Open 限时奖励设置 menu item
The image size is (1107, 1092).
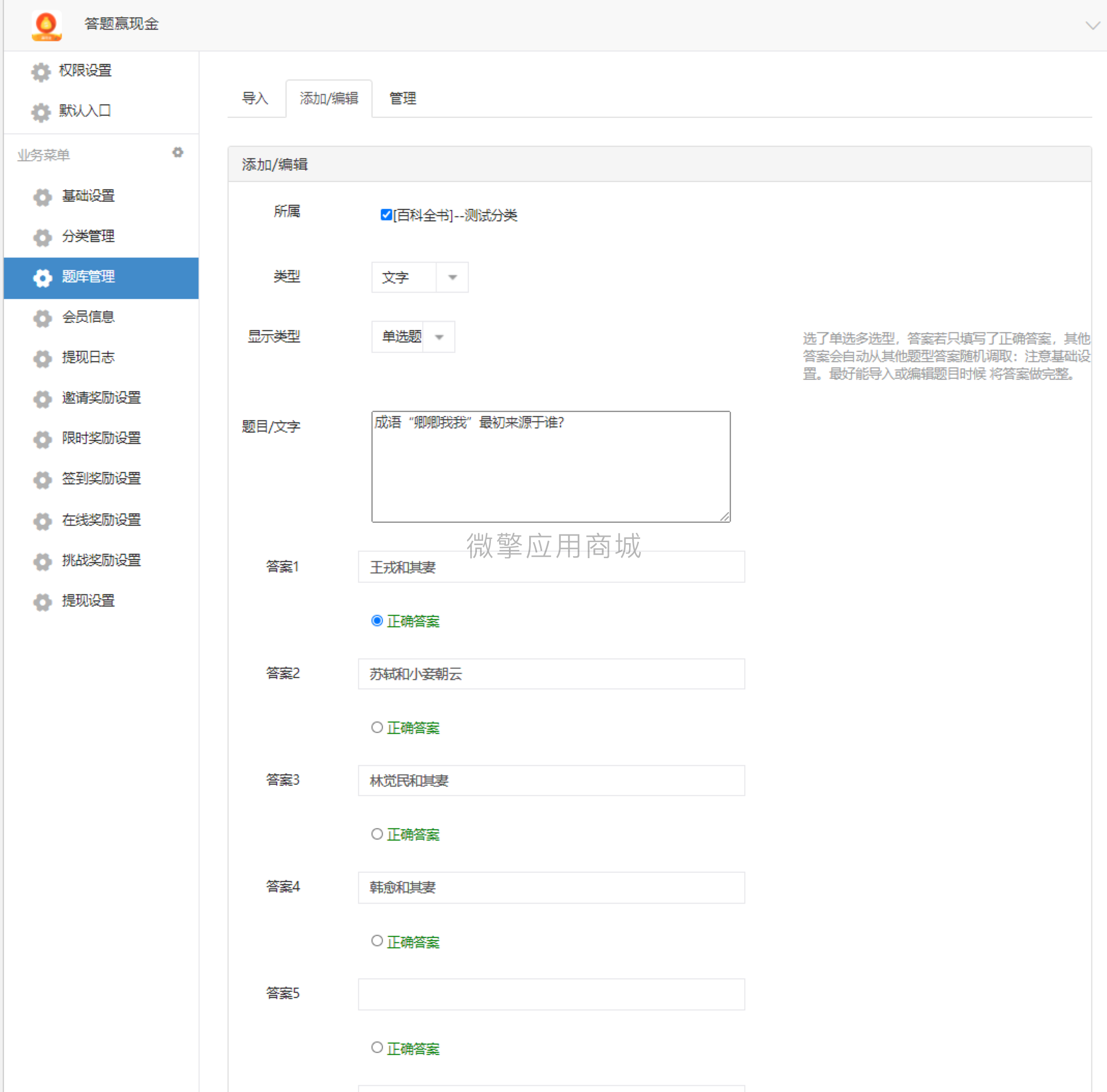(101, 439)
